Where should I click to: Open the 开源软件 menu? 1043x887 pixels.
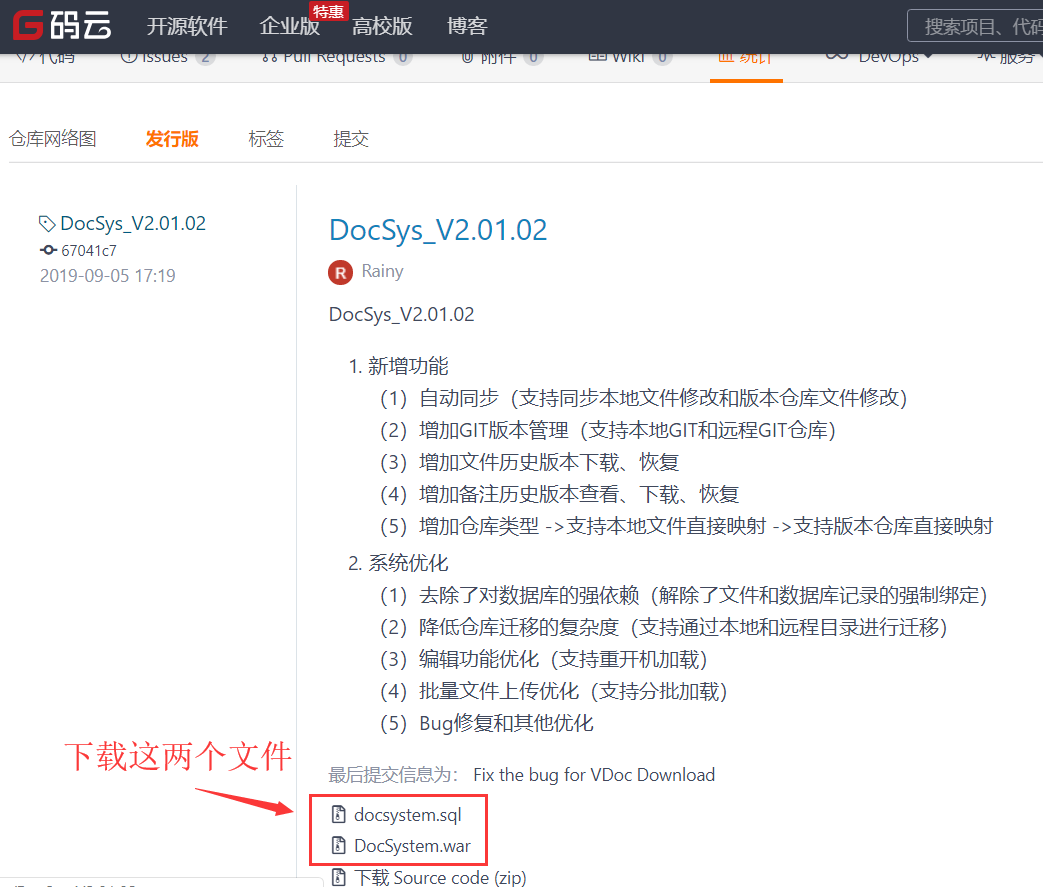pyautogui.click(x=186, y=26)
